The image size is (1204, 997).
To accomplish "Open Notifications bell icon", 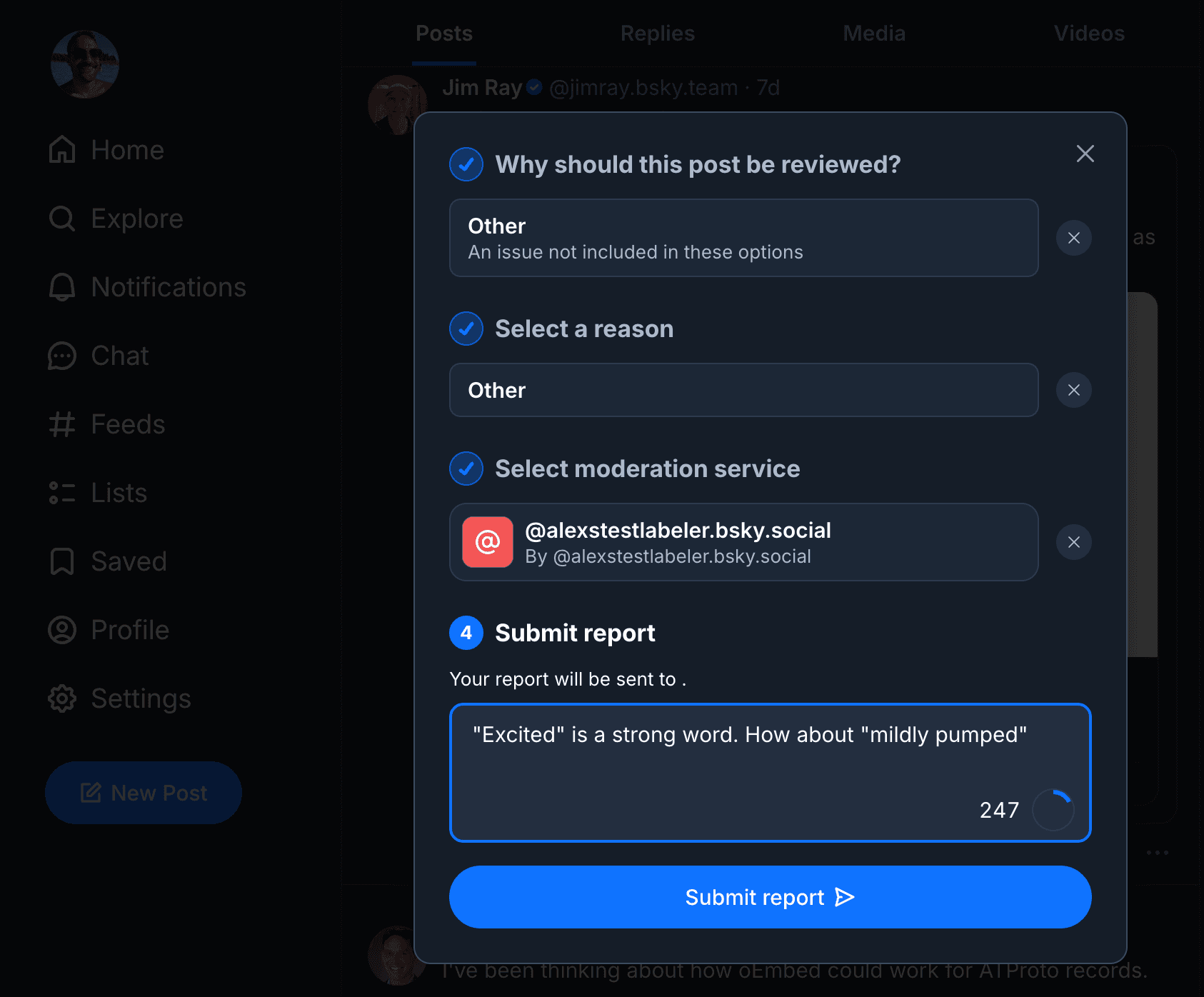I will 62,287.
